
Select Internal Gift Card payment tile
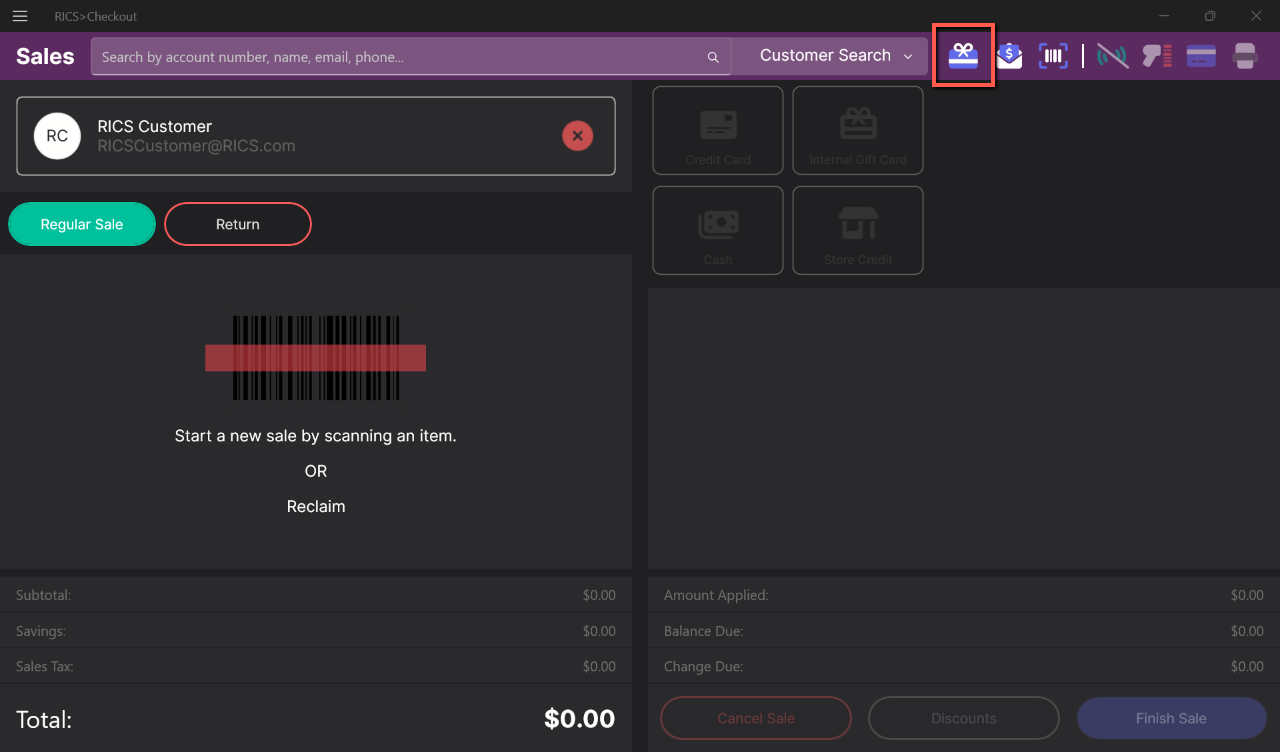pos(858,130)
